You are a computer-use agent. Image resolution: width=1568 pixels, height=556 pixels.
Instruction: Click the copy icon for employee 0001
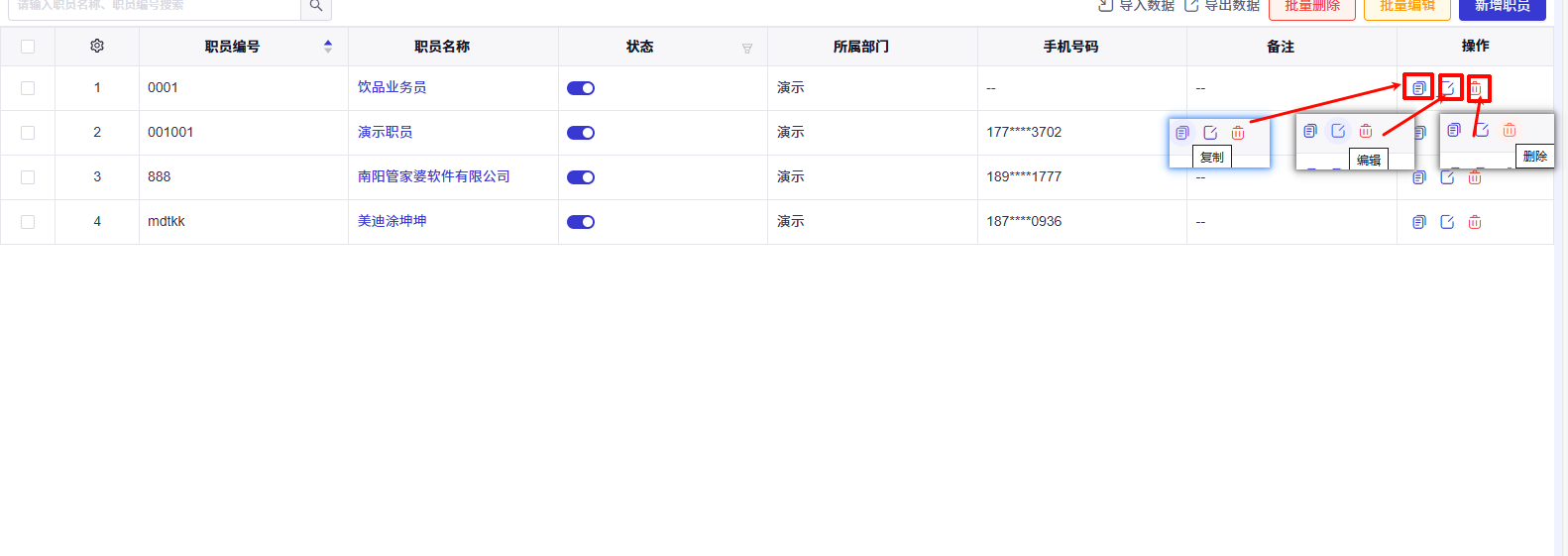point(1419,88)
